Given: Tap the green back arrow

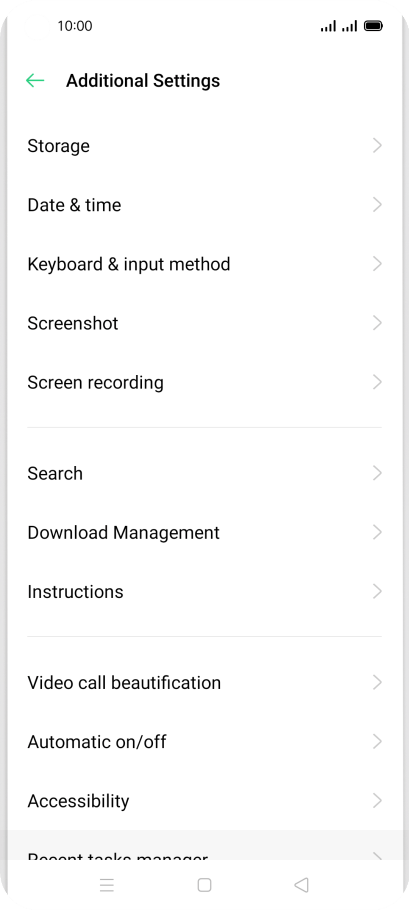Looking at the screenshot, I should [35, 81].
